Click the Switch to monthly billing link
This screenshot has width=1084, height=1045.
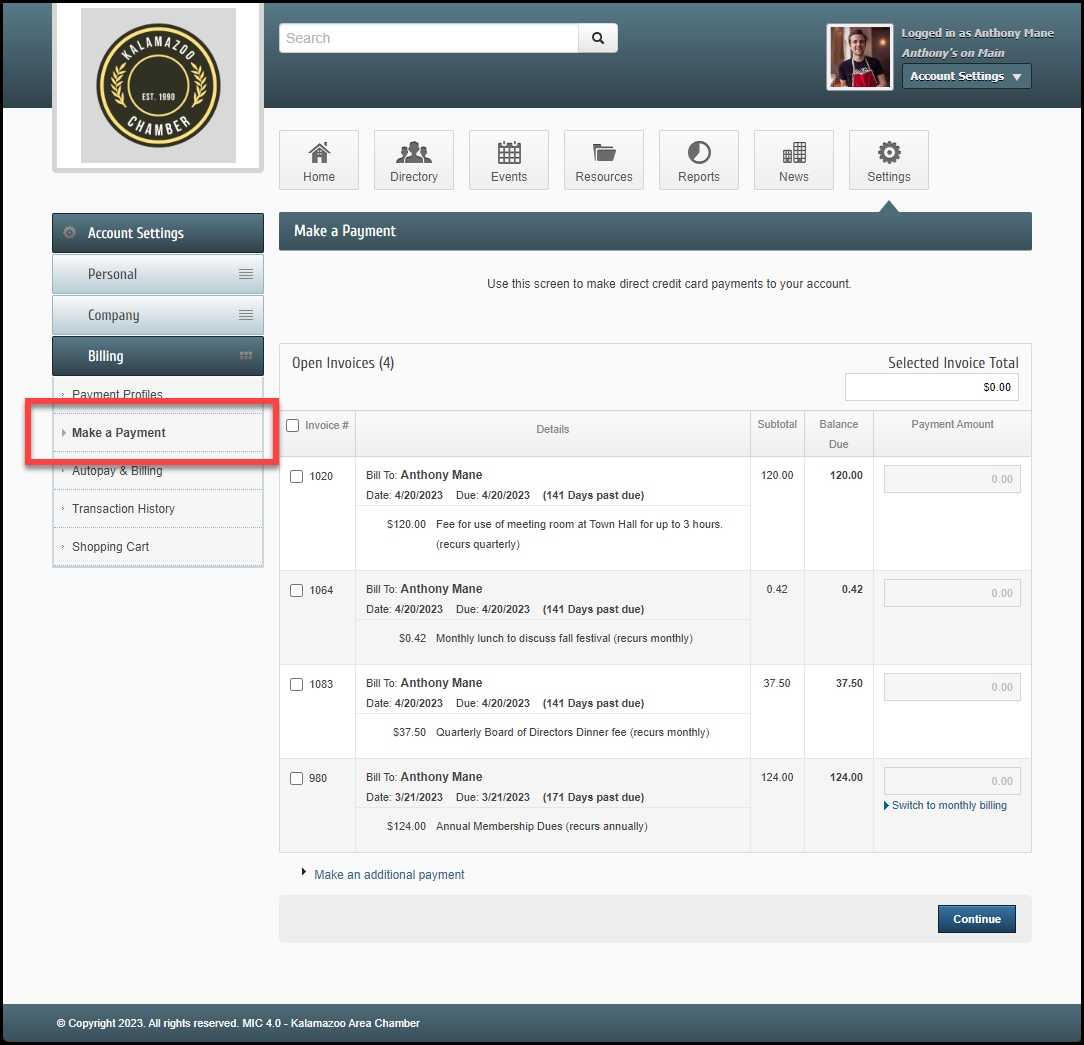(x=949, y=806)
